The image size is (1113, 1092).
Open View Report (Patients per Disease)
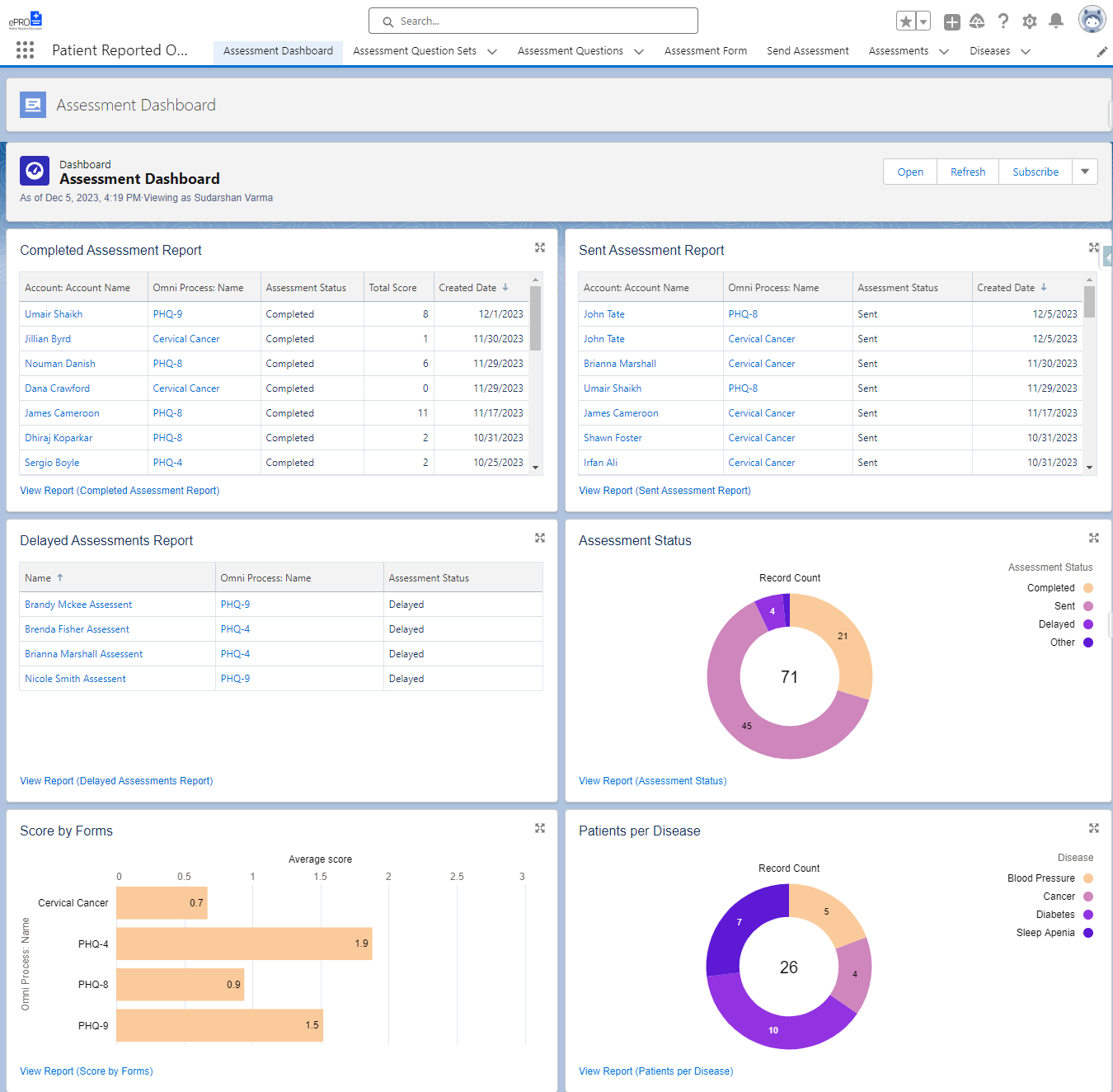click(655, 1071)
